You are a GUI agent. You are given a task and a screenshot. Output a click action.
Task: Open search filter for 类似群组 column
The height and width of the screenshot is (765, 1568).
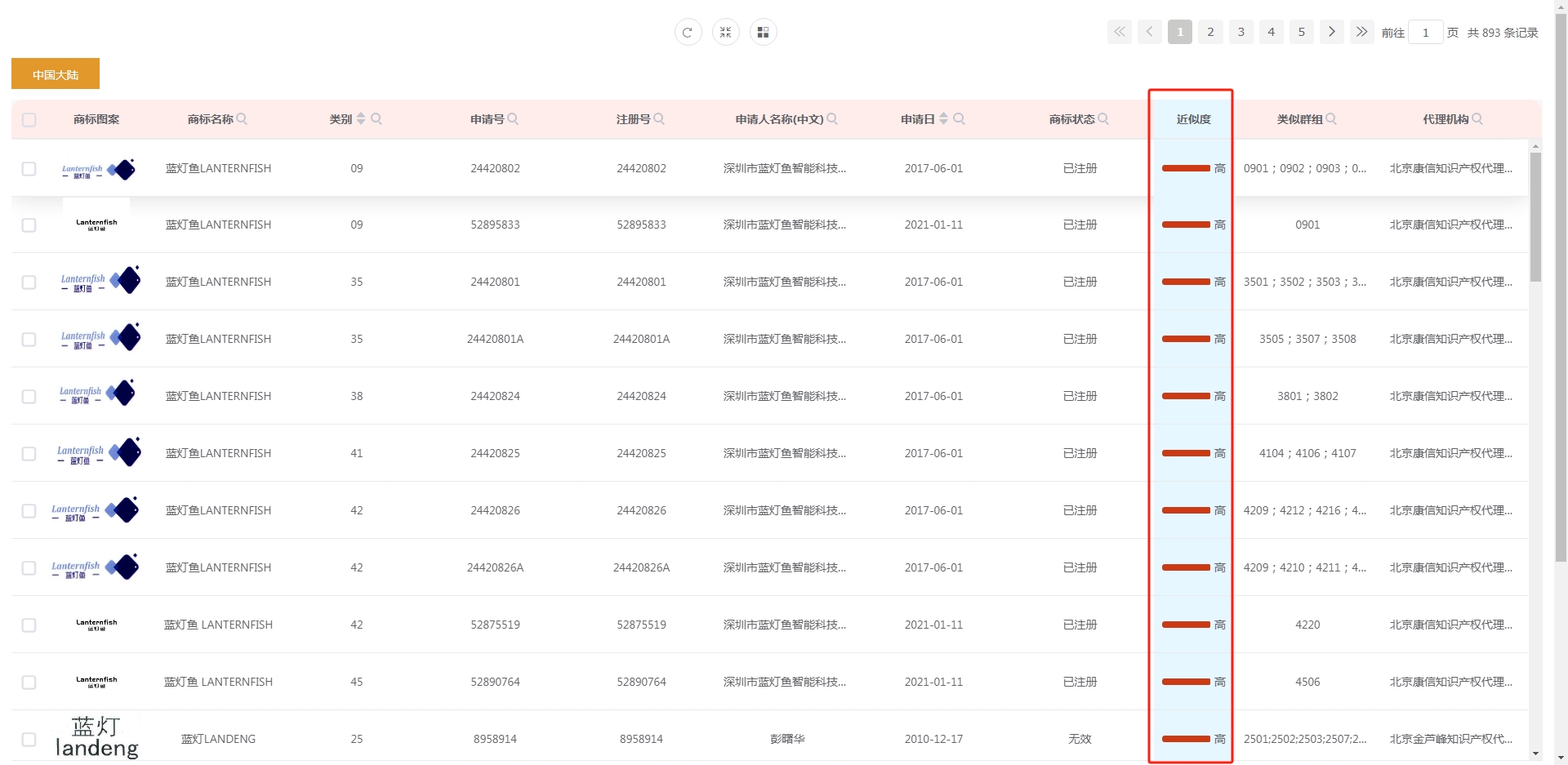point(1331,118)
